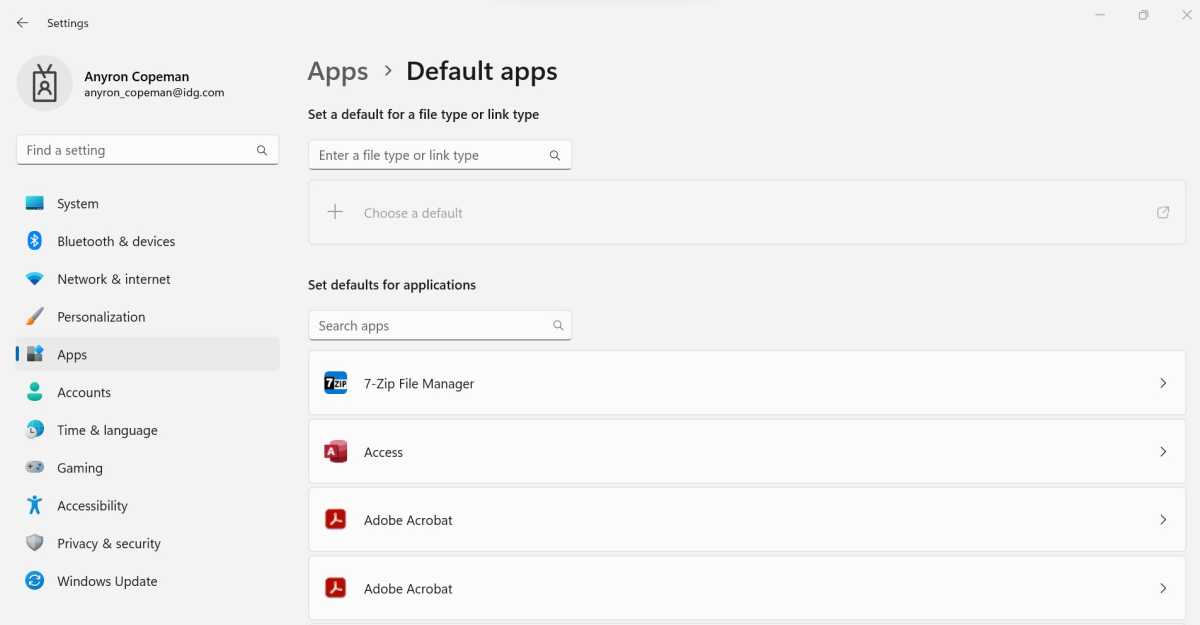The height and width of the screenshot is (625, 1200).
Task: Click the Apps icon in sidebar
Action: 35,354
